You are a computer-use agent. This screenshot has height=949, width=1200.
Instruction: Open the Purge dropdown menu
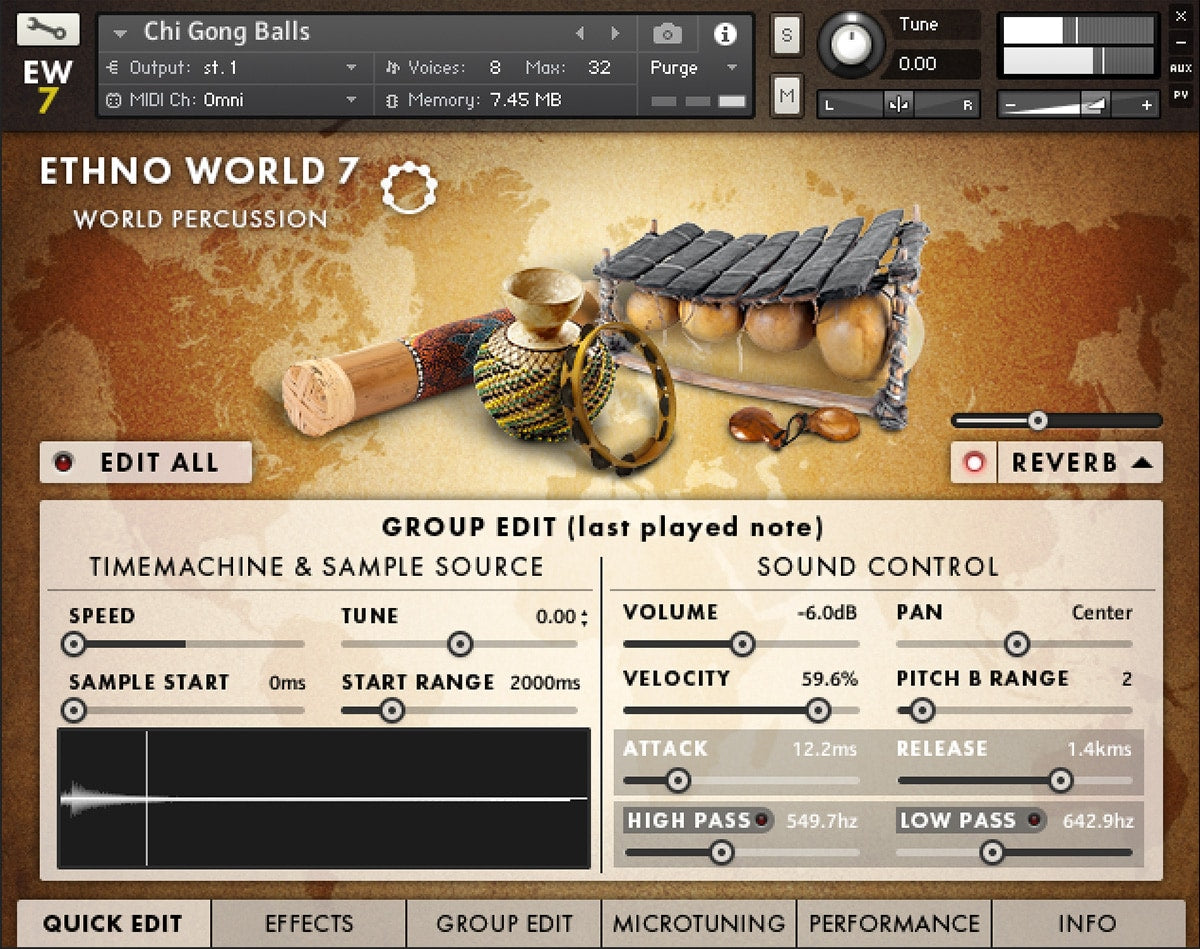(694, 68)
